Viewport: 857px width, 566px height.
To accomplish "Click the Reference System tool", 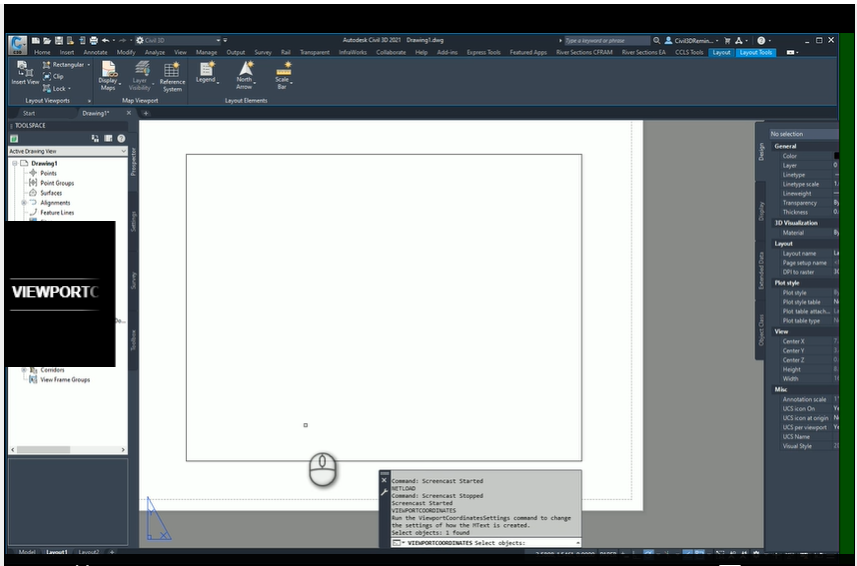I will [x=172, y=76].
